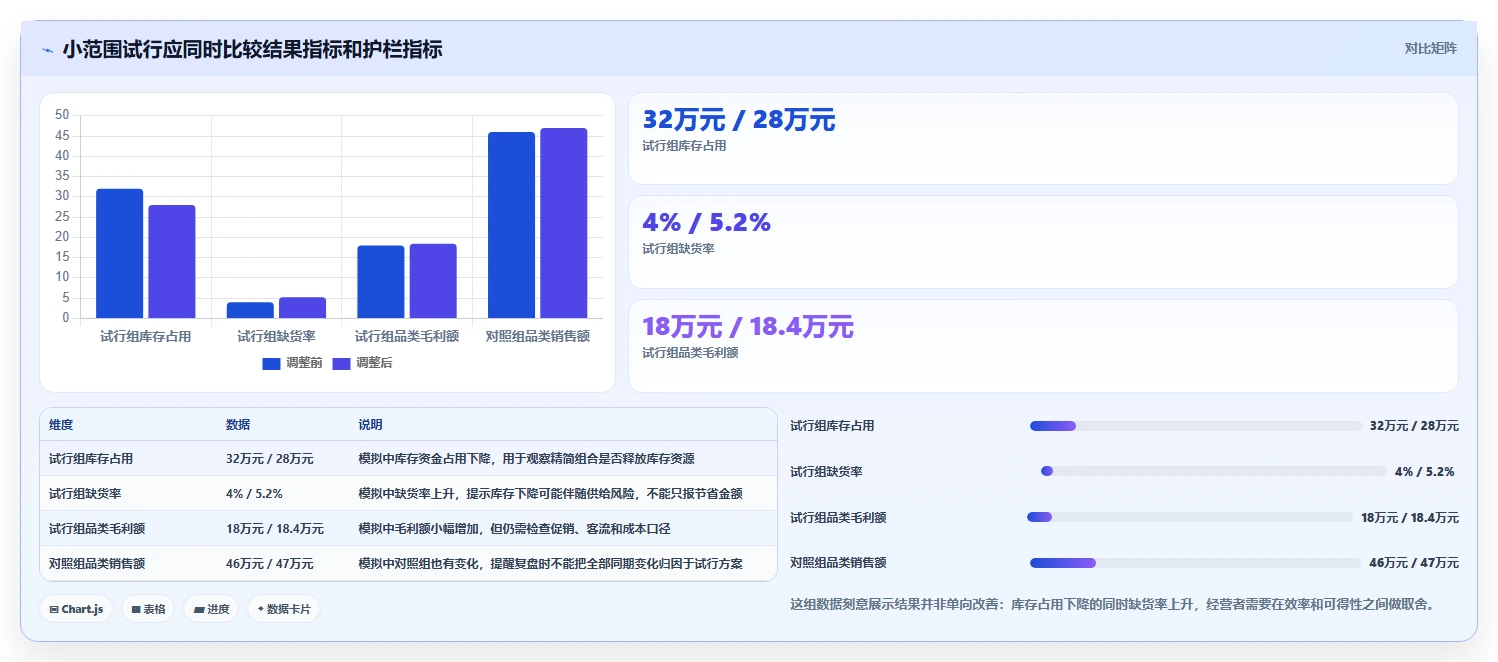Screen dimensions: 1498x662
Task: Select the 对照组品类销售额 table row label
Action: tap(97, 564)
